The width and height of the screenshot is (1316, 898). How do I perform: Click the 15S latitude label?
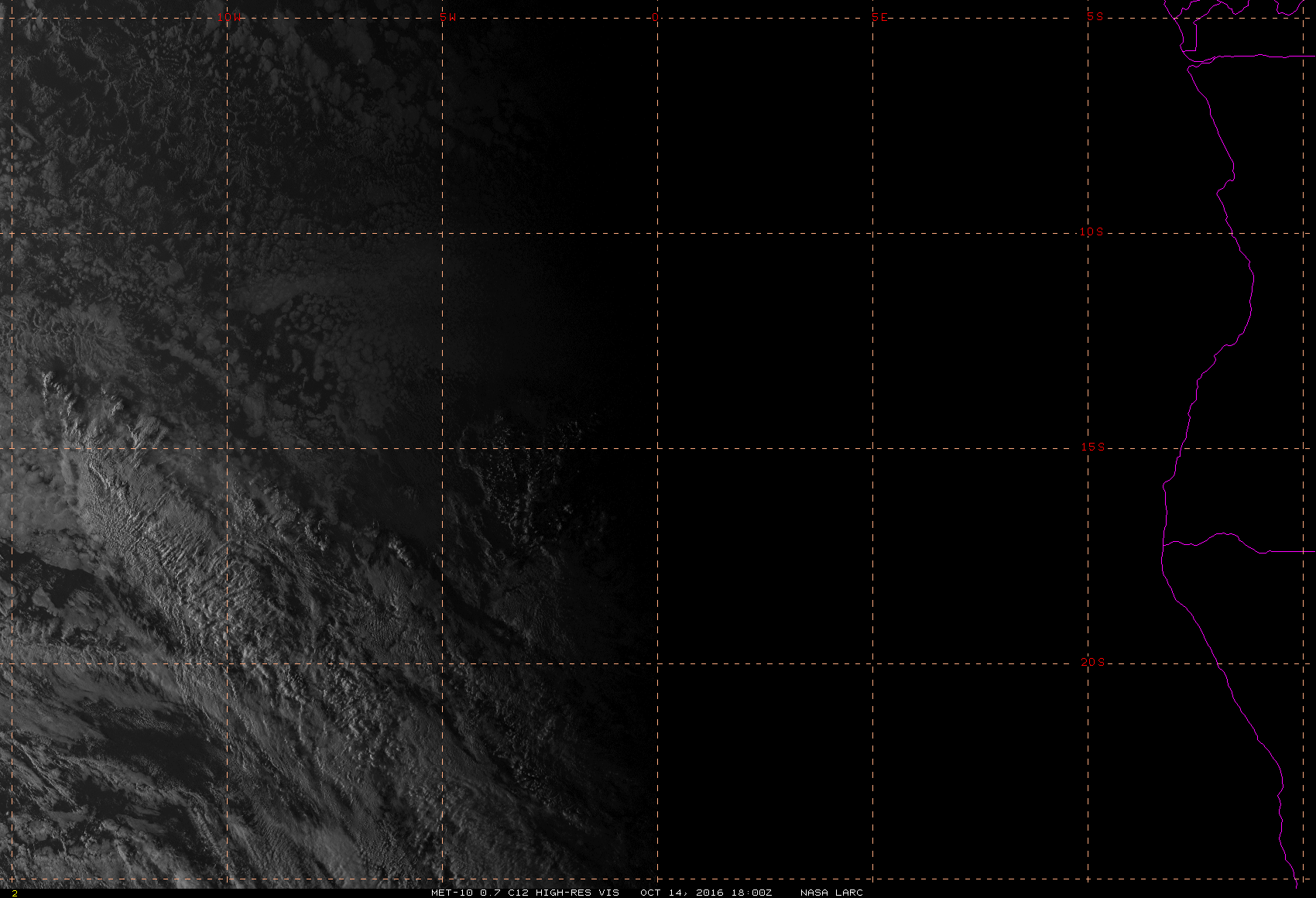[x=1092, y=447]
